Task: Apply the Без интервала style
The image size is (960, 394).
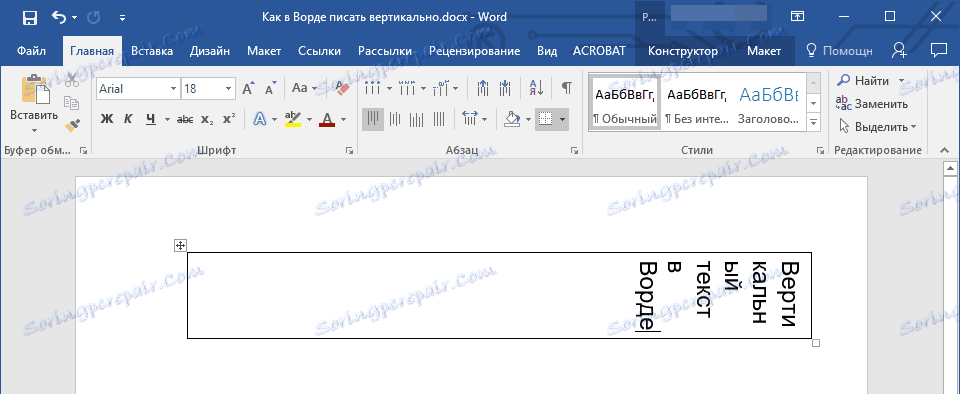Action: [x=697, y=102]
